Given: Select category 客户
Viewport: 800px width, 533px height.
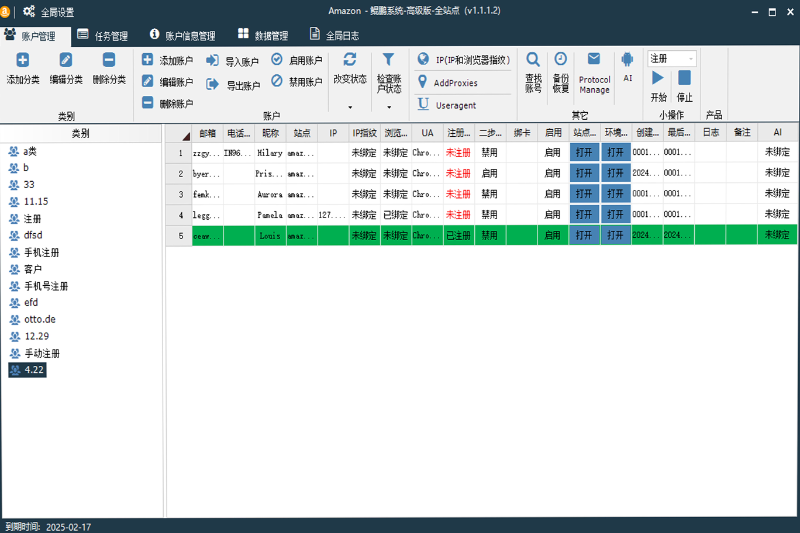Looking at the screenshot, I should (x=33, y=269).
